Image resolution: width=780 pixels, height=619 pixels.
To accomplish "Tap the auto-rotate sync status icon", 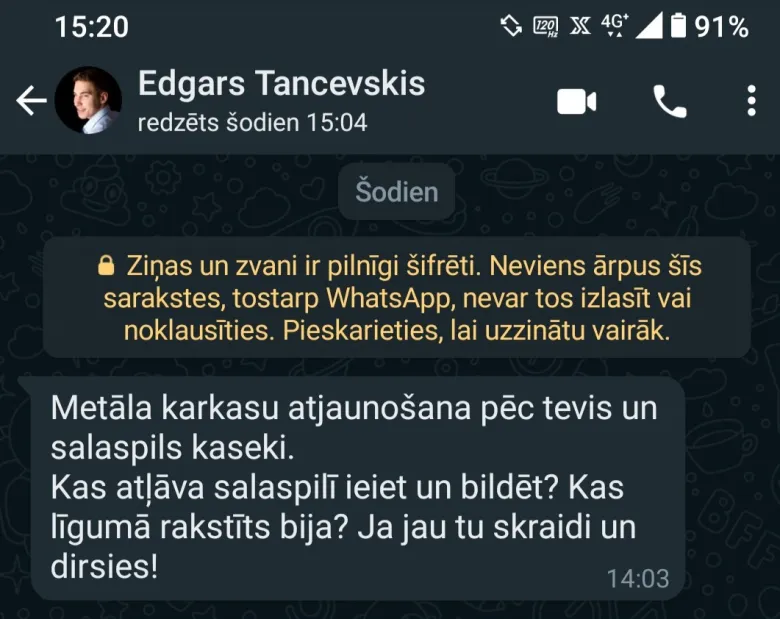I will pos(511,26).
